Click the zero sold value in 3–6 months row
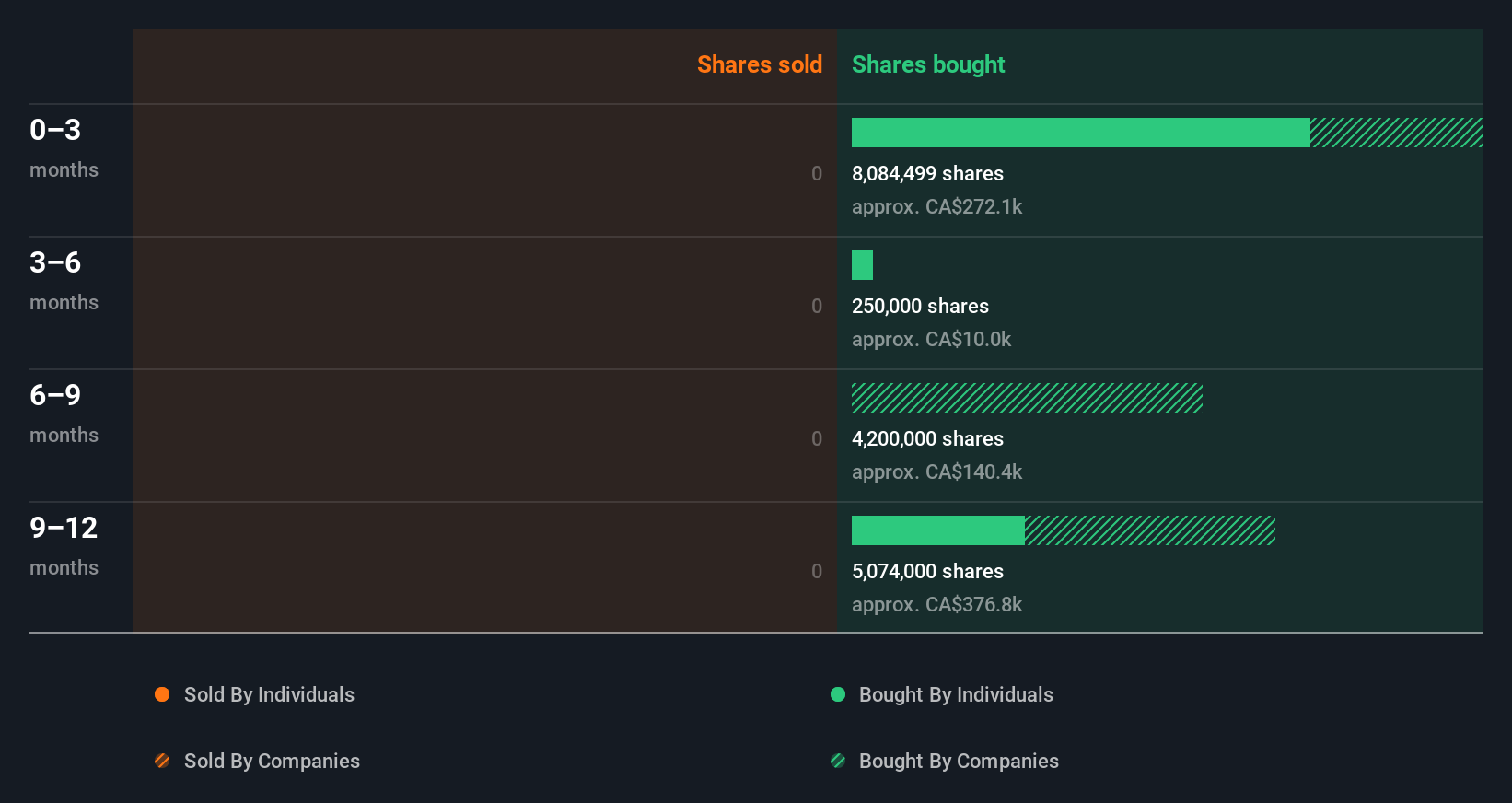Screen dimensions: 1512x803 (x=817, y=307)
